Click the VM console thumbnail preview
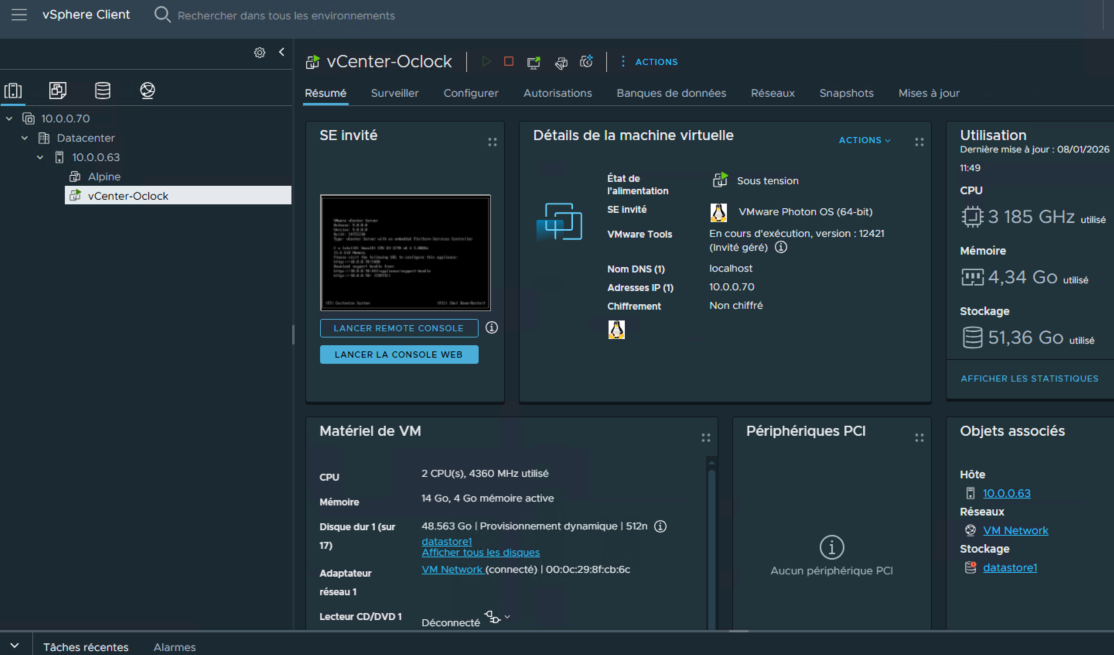The height and width of the screenshot is (655, 1114). 405,252
